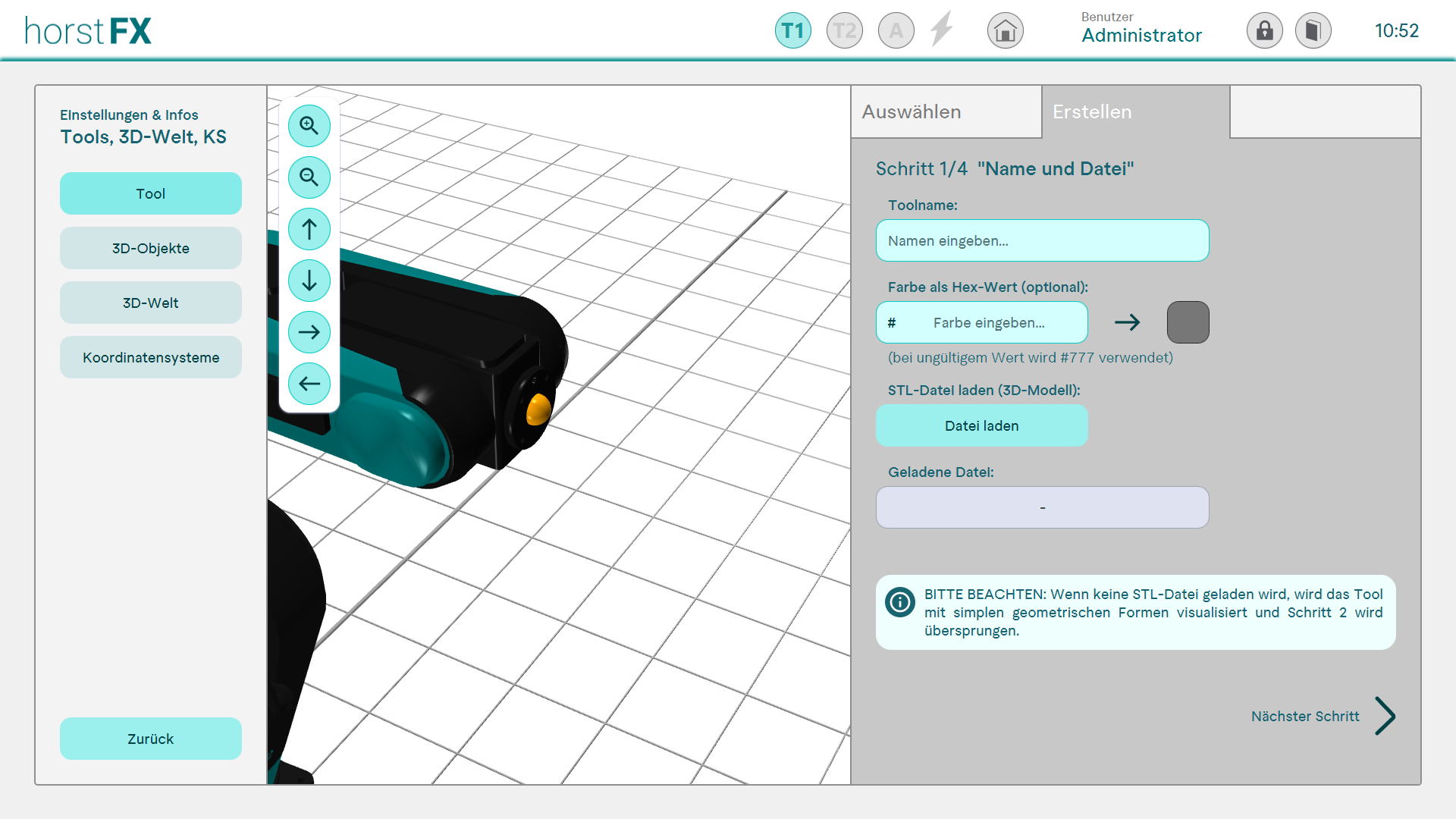
Task: Open the home screen icon
Action: pyautogui.click(x=1005, y=31)
